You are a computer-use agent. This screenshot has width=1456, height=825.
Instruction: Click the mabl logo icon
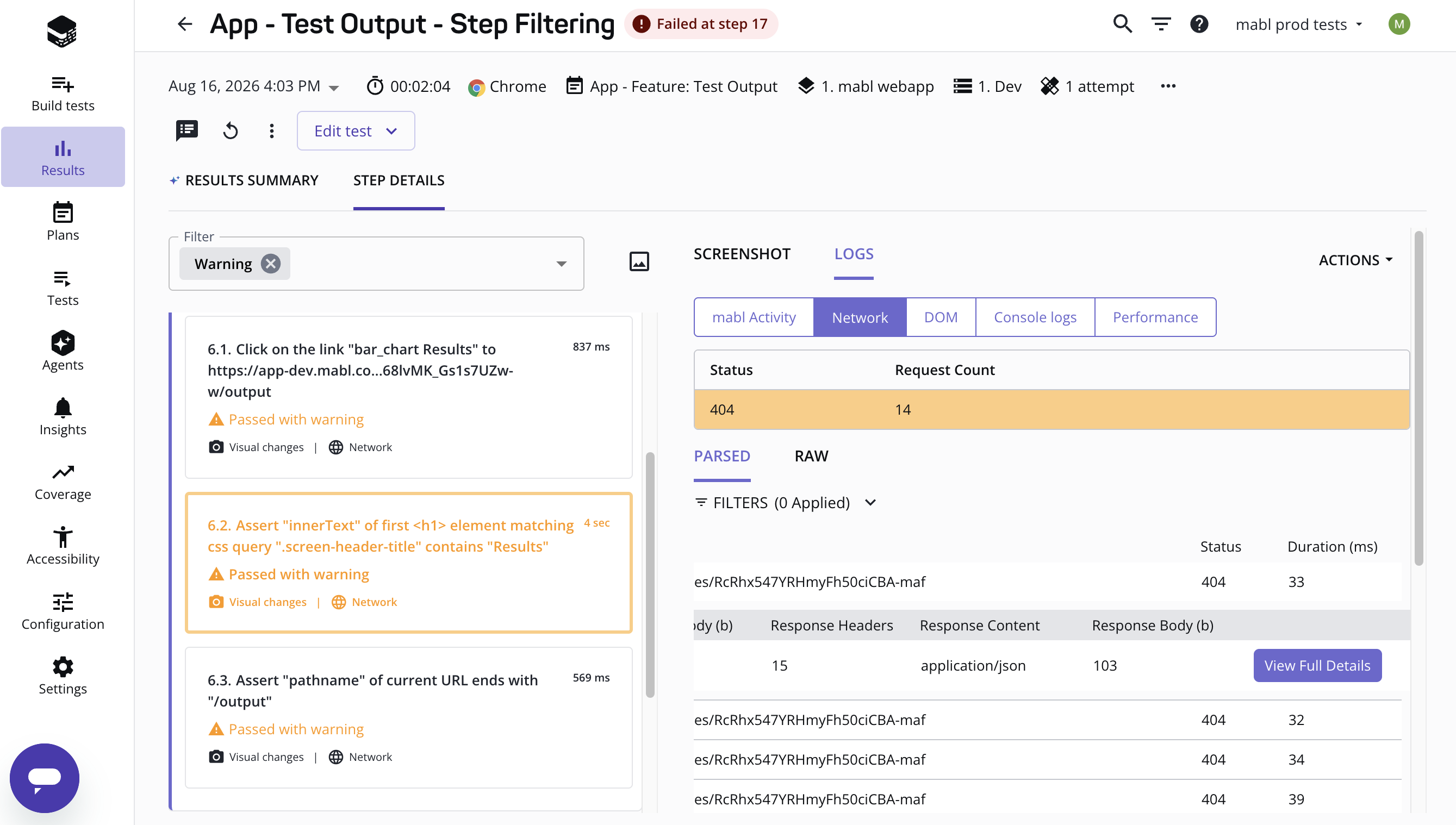click(62, 31)
